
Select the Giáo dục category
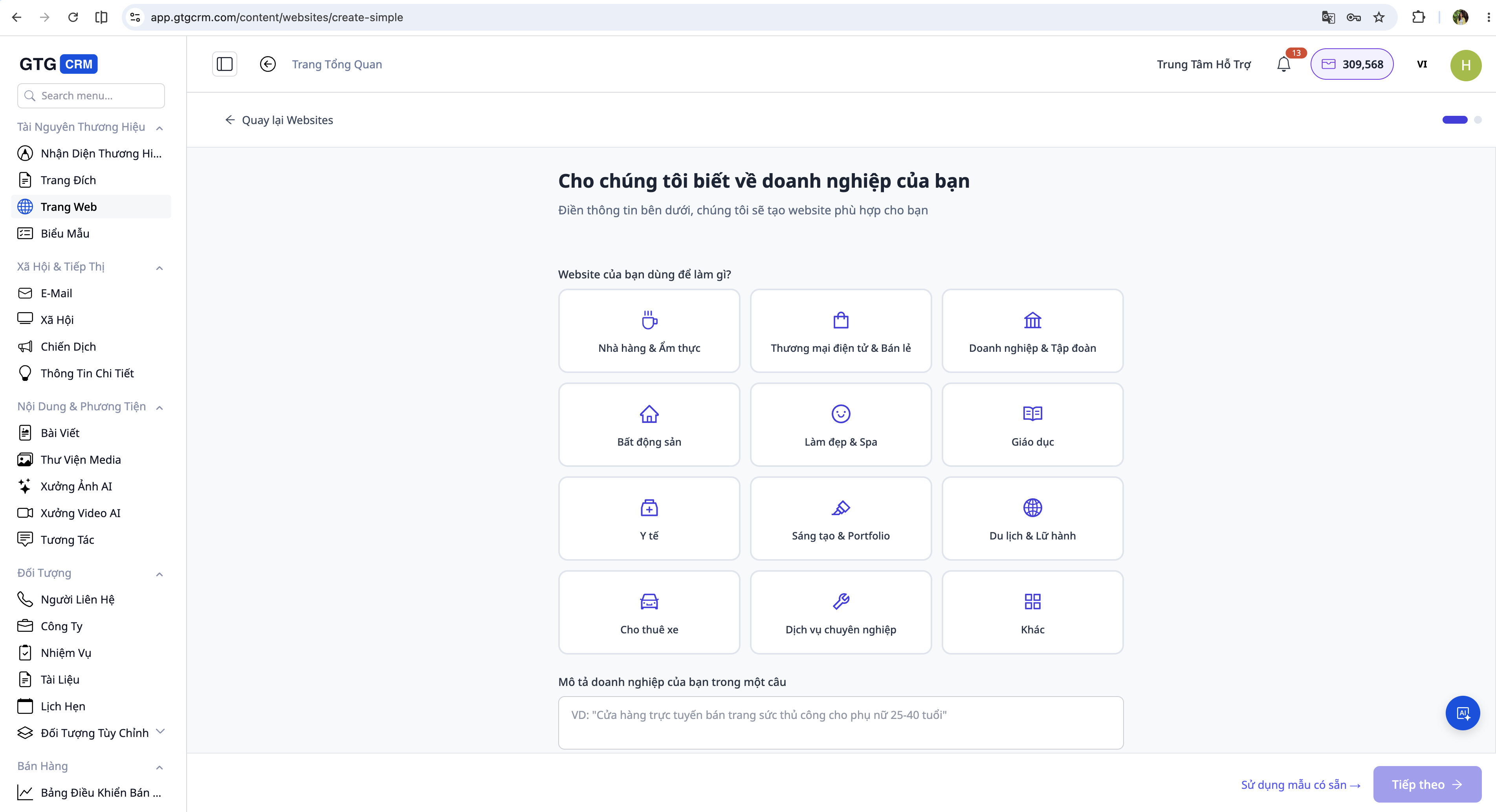[1032, 424]
